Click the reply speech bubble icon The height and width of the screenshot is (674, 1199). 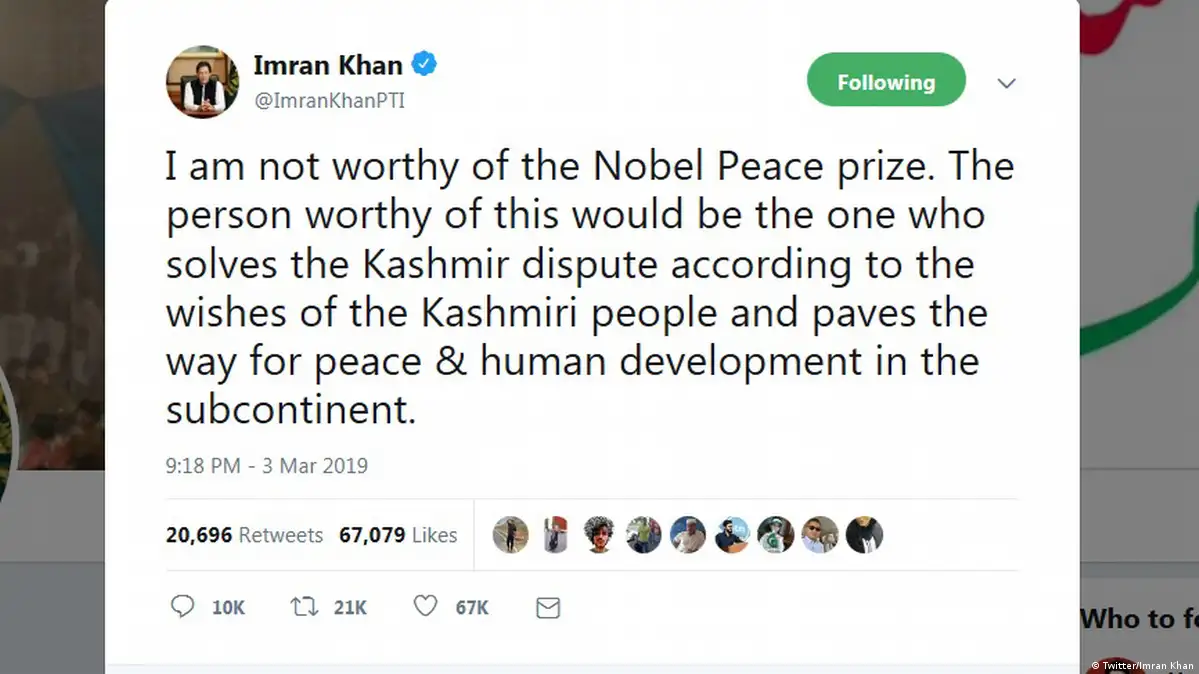[x=182, y=606]
